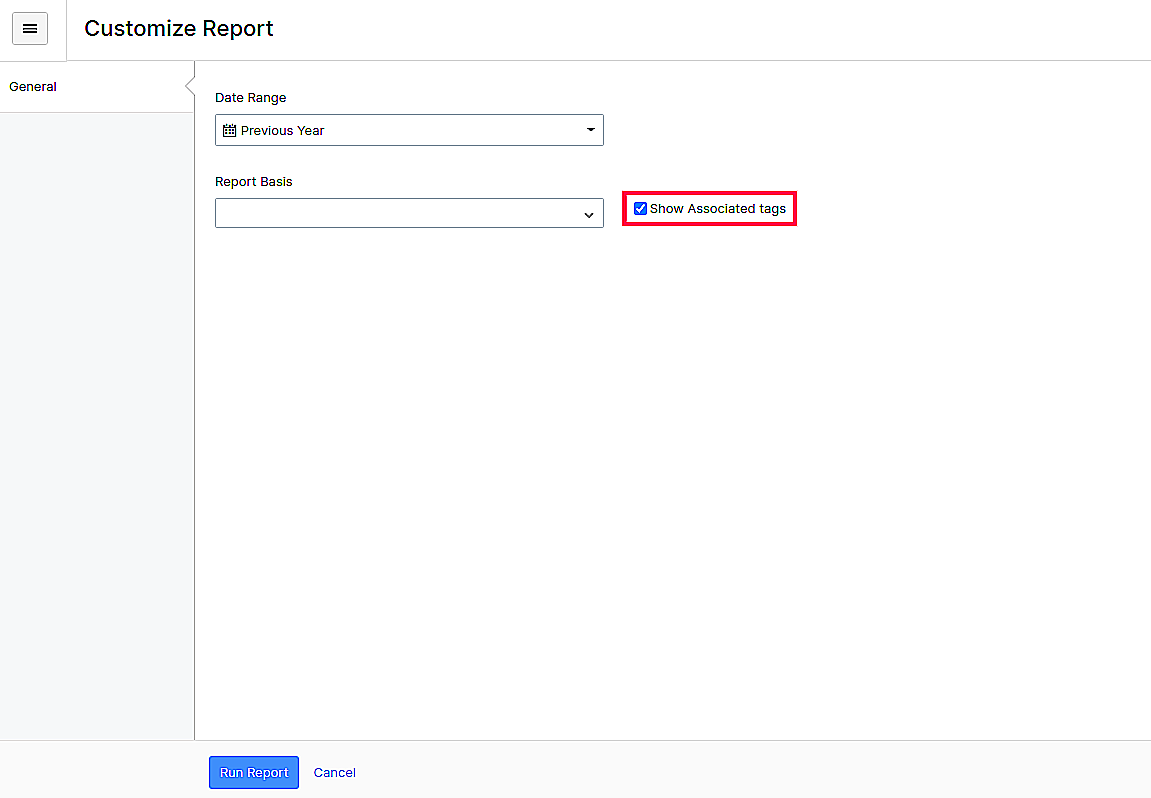This screenshot has height=798, width=1151.
Task: Select General in the left sidebar
Action: coord(32,87)
